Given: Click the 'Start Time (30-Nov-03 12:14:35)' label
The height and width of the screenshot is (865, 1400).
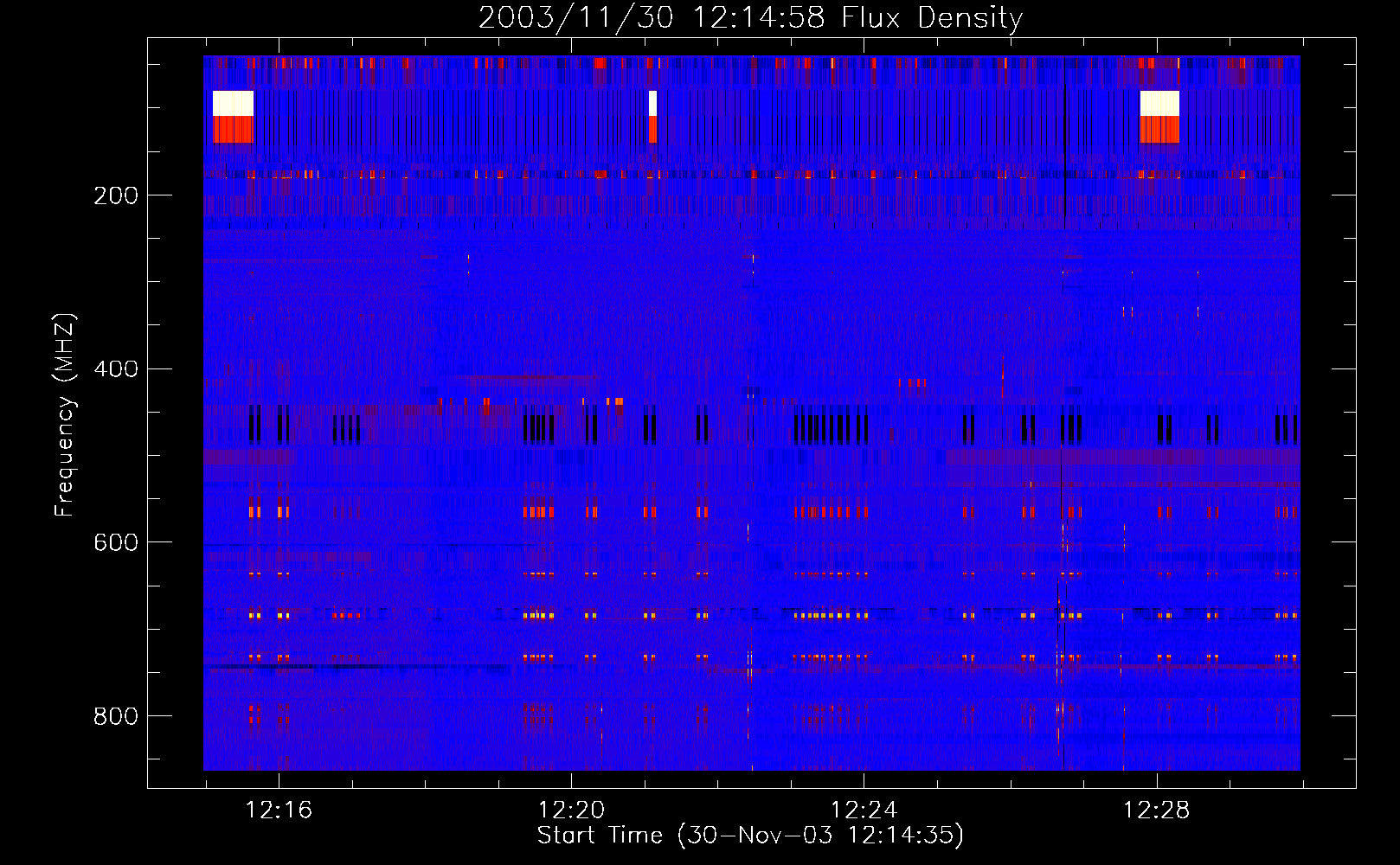Looking at the screenshot, I should click(x=750, y=836).
